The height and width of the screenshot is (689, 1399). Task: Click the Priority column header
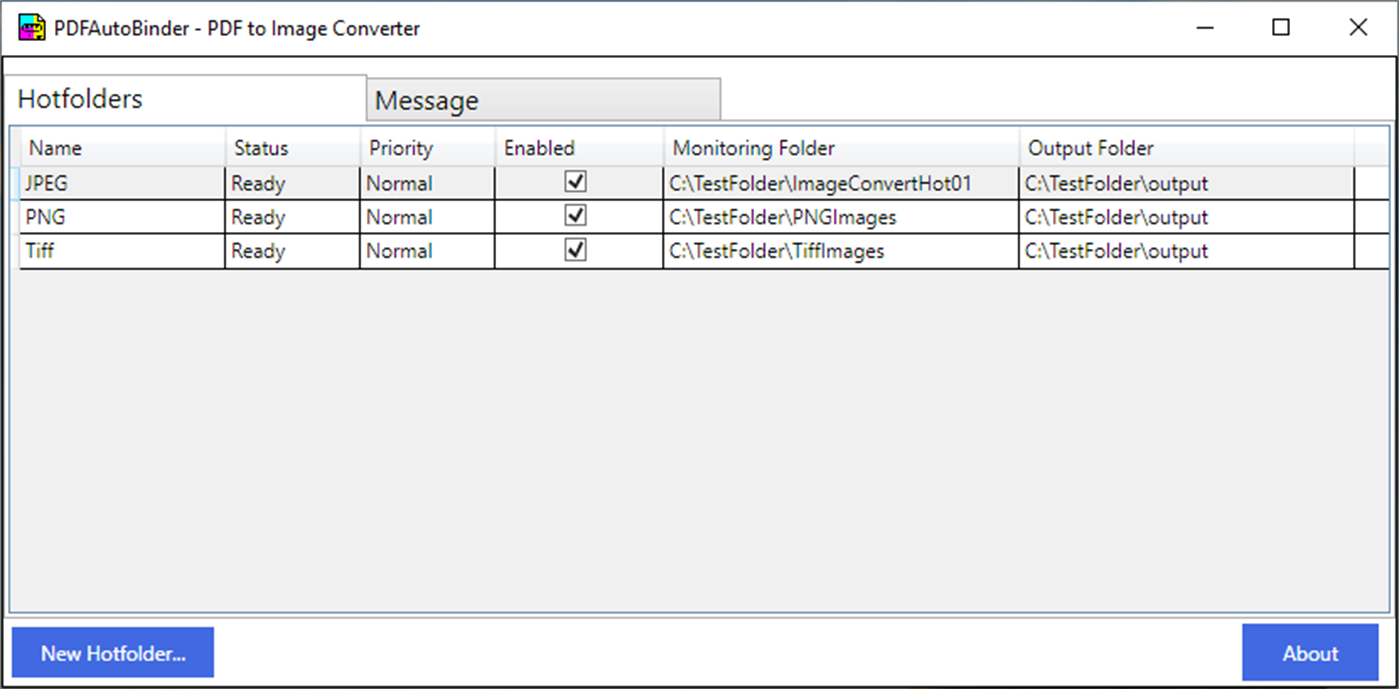pyautogui.click(x=400, y=147)
